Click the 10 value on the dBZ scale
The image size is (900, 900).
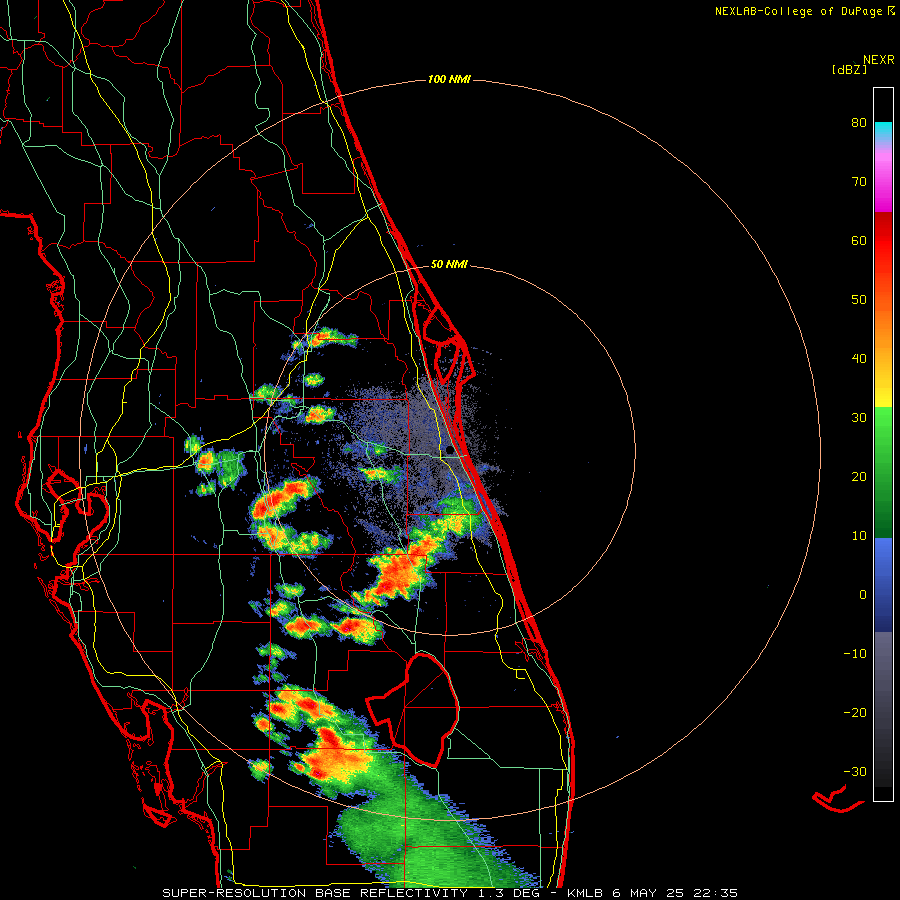859,536
